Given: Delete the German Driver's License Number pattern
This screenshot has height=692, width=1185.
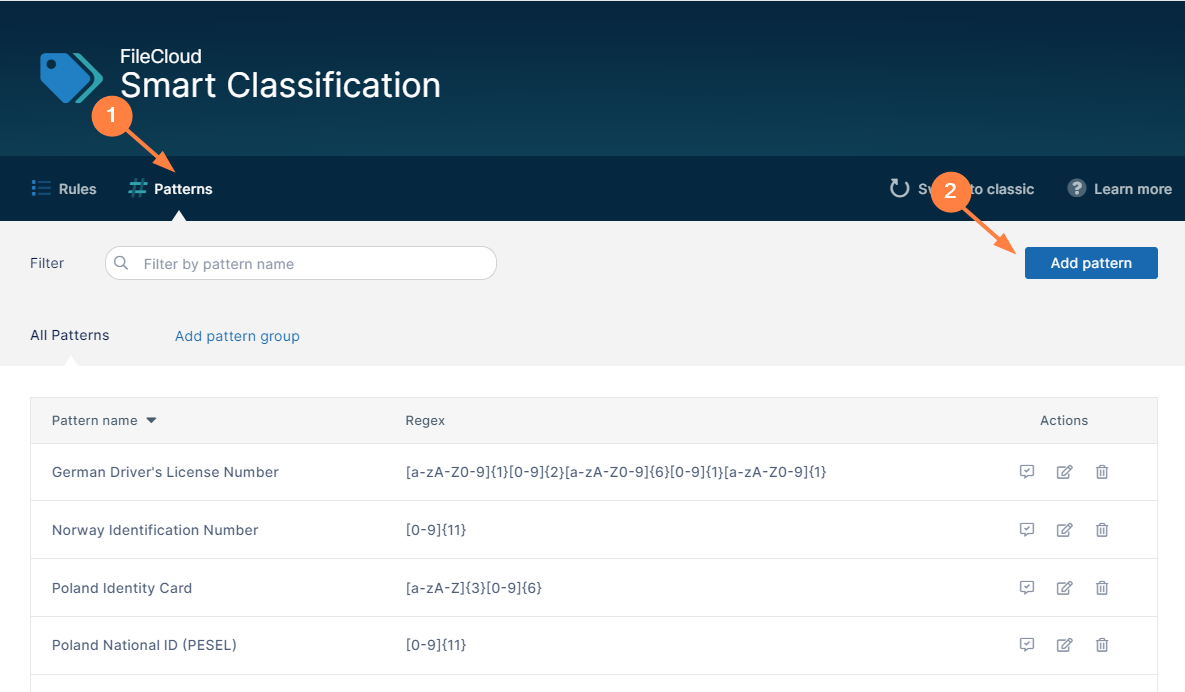Looking at the screenshot, I should [1102, 472].
